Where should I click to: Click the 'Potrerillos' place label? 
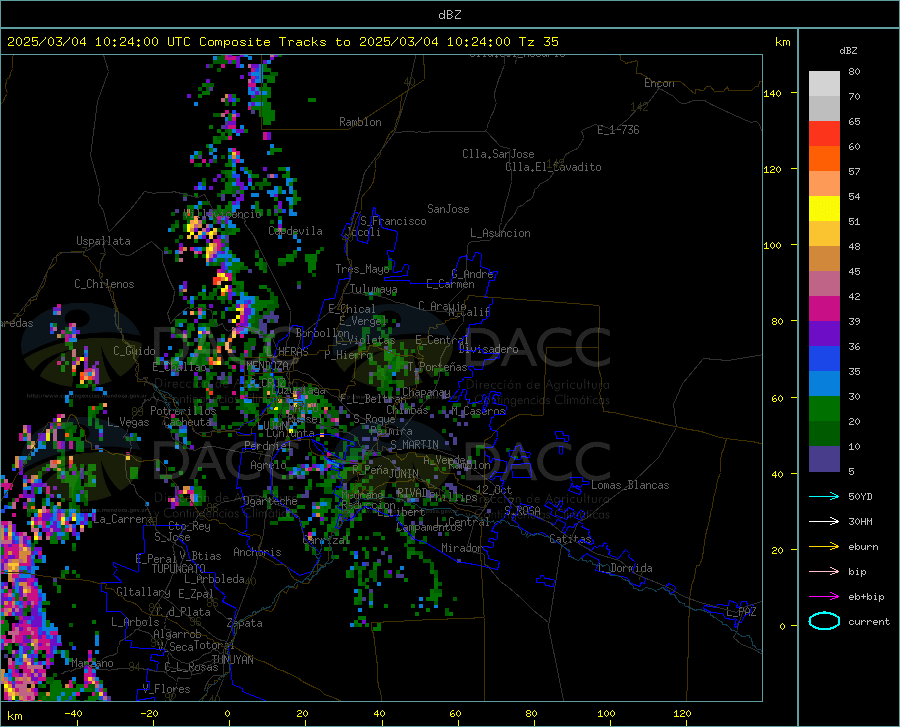[x=183, y=411]
